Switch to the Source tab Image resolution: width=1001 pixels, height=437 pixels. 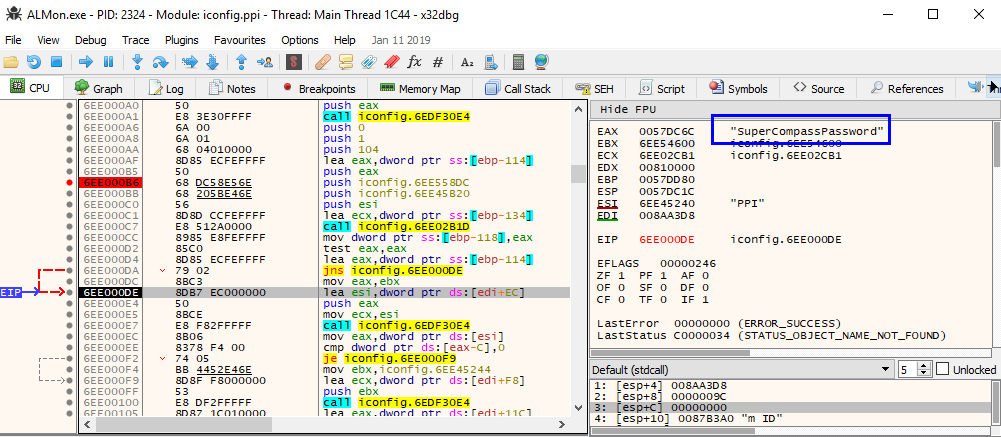pyautogui.click(x=819, y=89)
